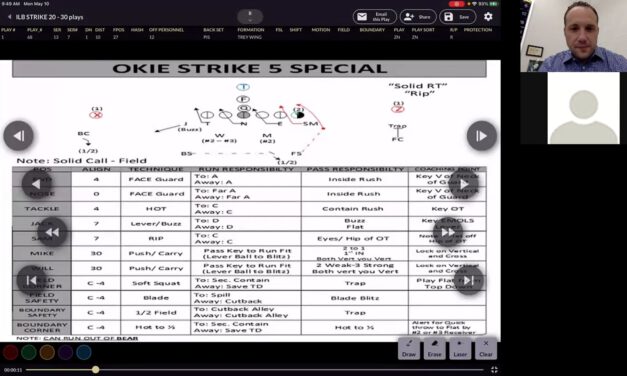Click the PROTECTION column header
The width and height of the screenshot is (627, 376).
[x=478, y=30]
